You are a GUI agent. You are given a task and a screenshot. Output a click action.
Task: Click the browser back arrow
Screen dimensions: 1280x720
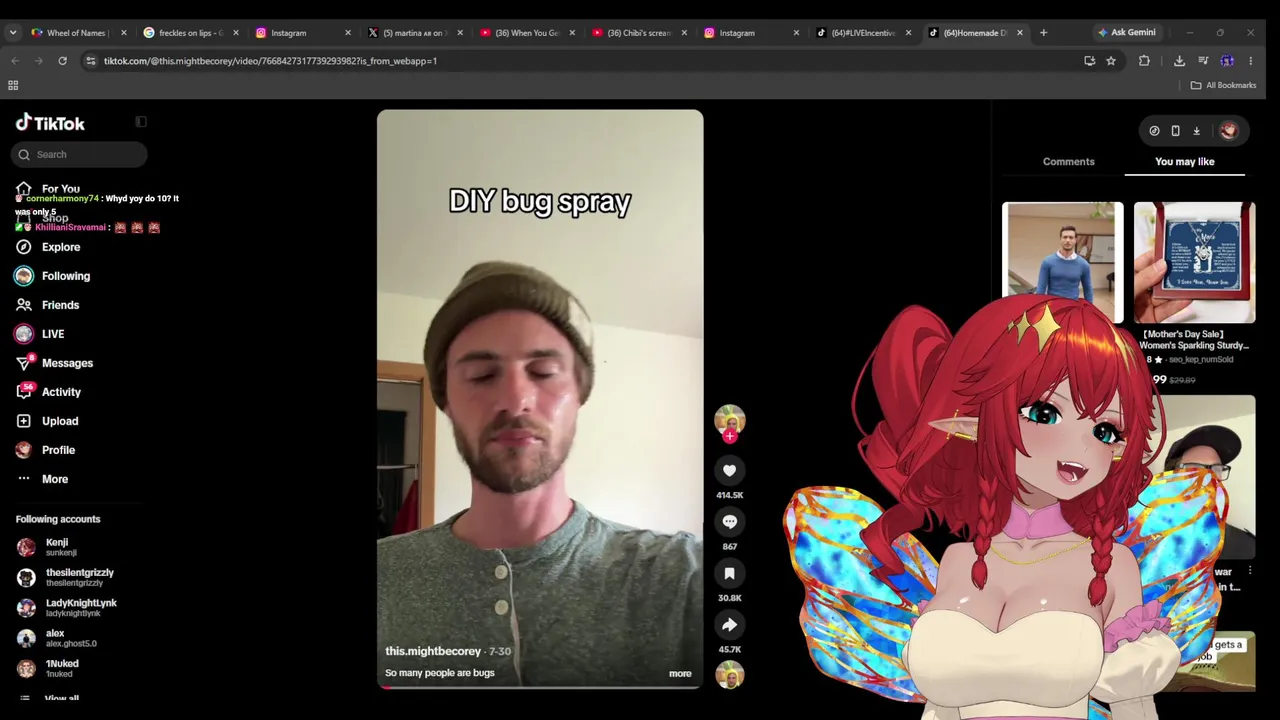click(14, 61)
